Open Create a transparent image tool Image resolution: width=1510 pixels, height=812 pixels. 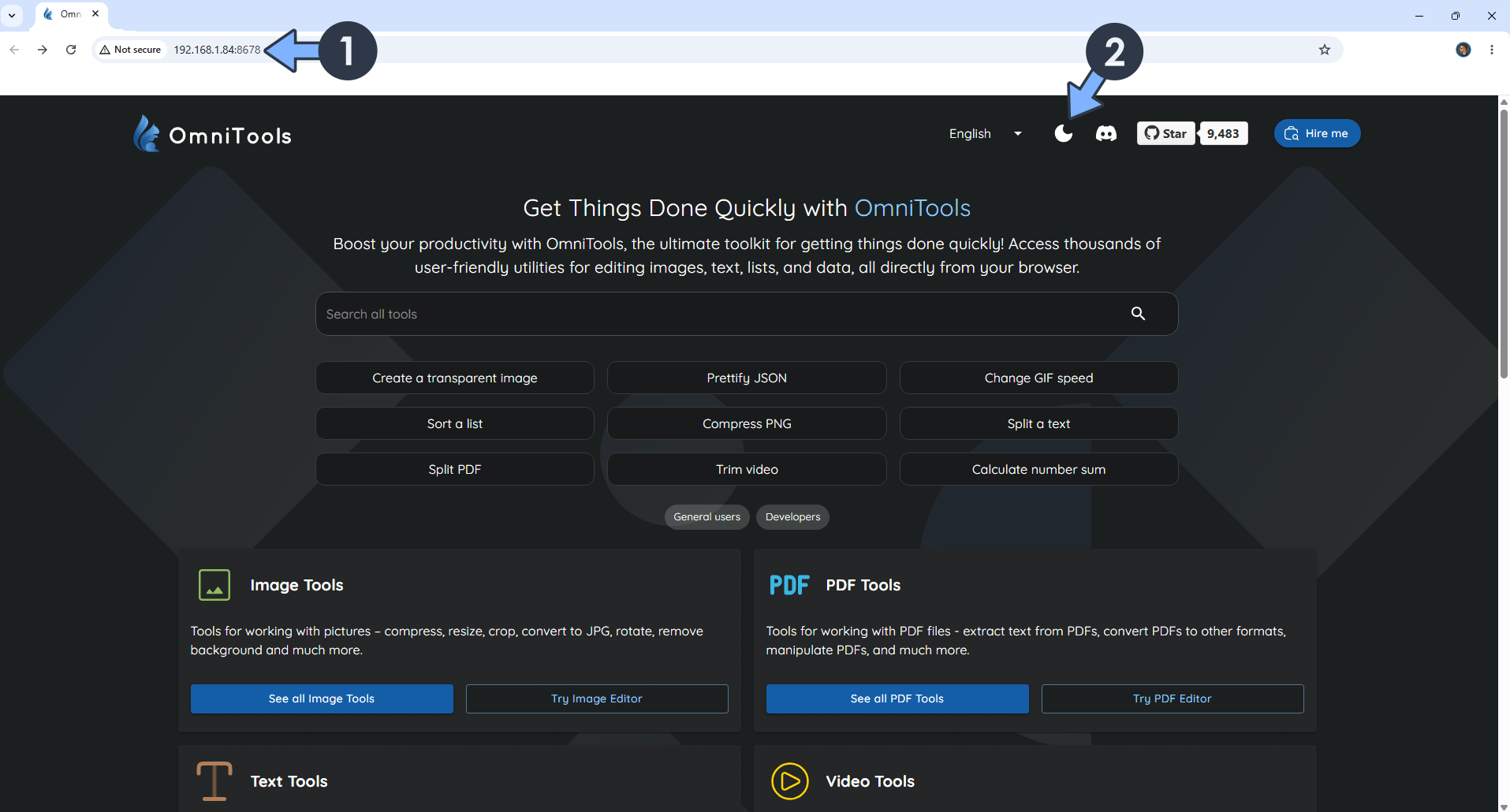[455, 378]
